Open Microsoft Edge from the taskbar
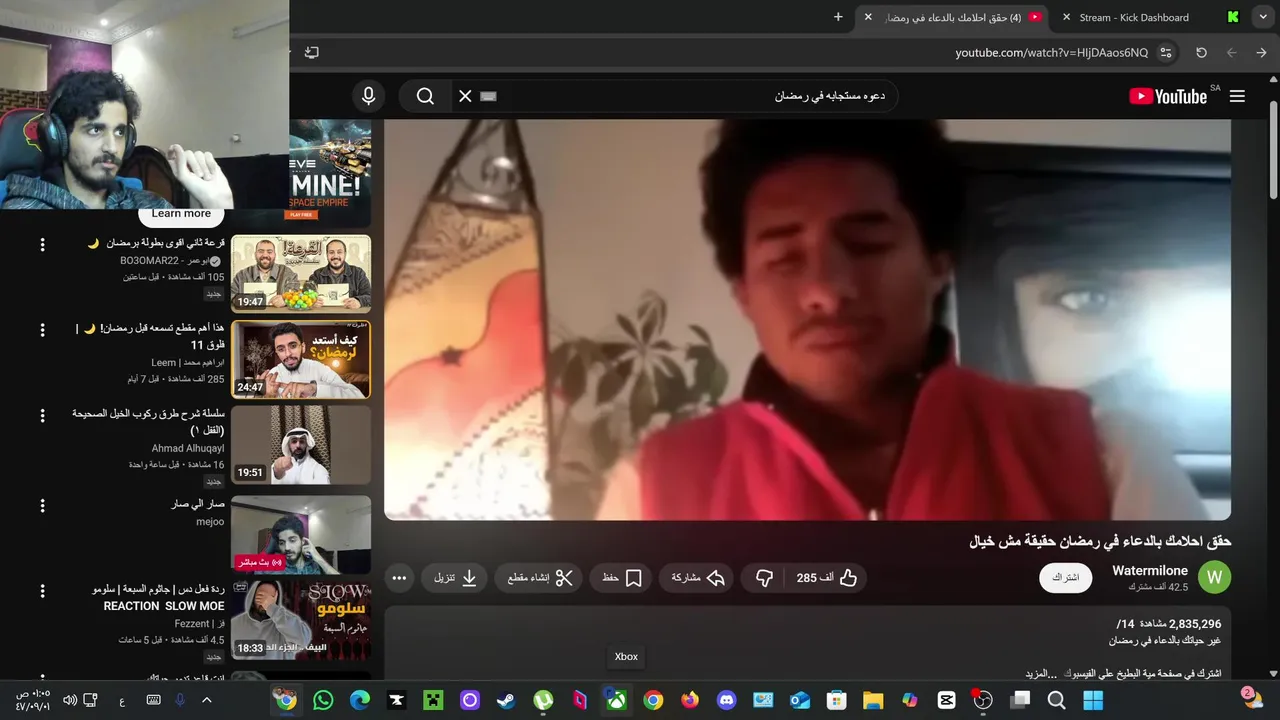 (360, 700)
